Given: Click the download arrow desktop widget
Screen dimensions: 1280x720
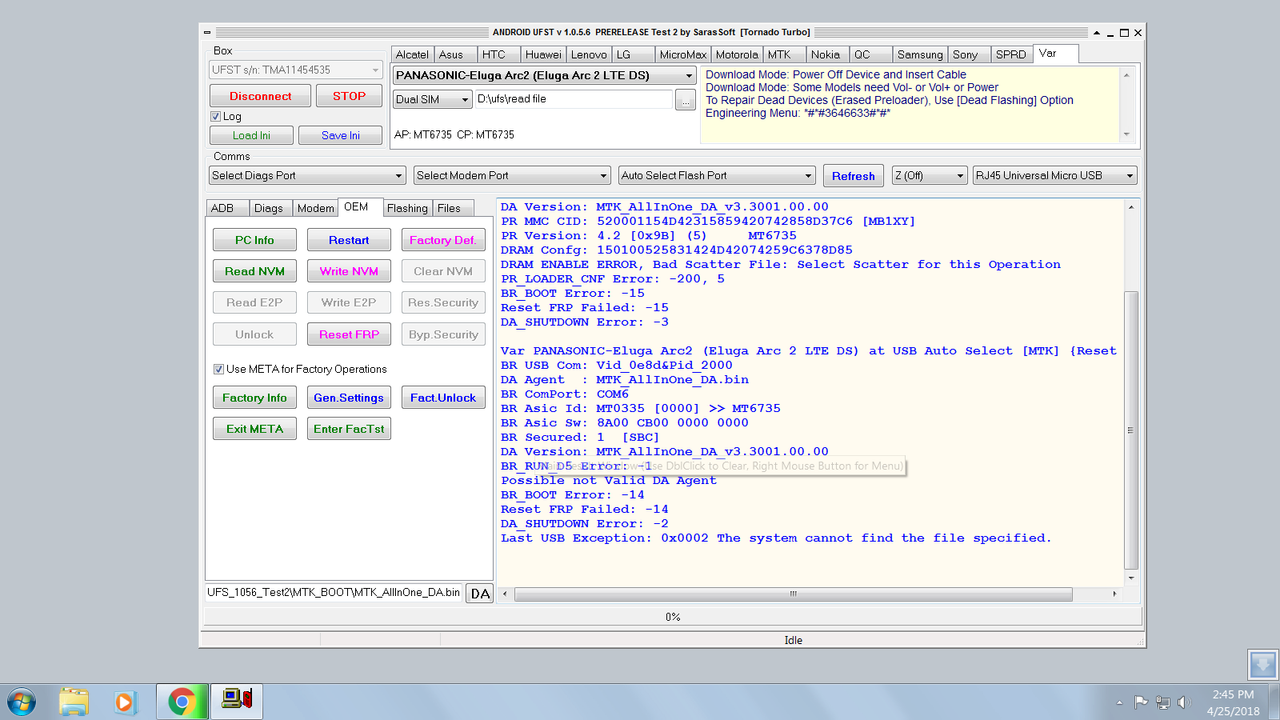Looking at the screenshot, I should tap(1263, 665).
